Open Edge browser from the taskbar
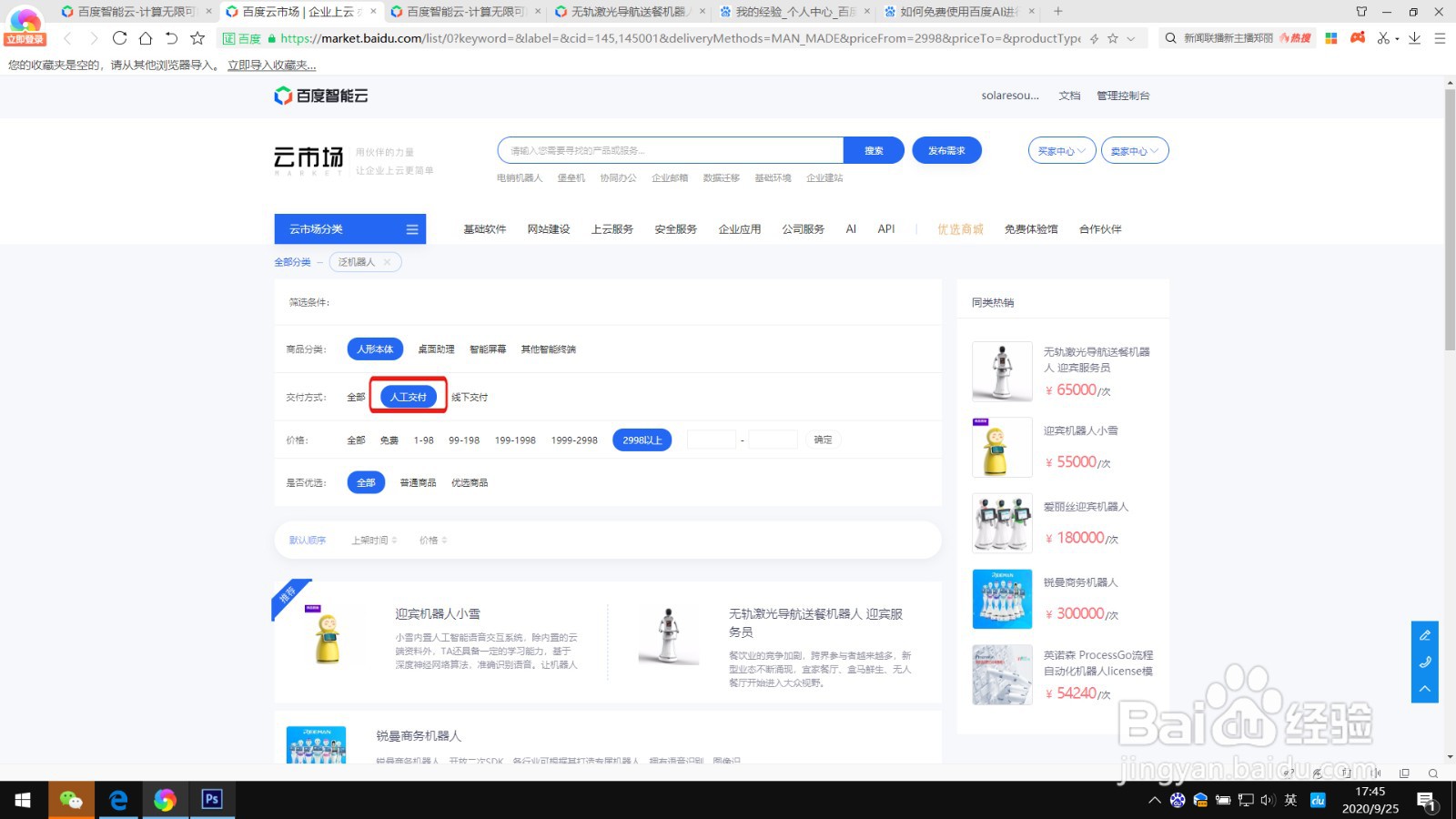Viewport: 1456px width, 819px height. click(x=118, y=800)
